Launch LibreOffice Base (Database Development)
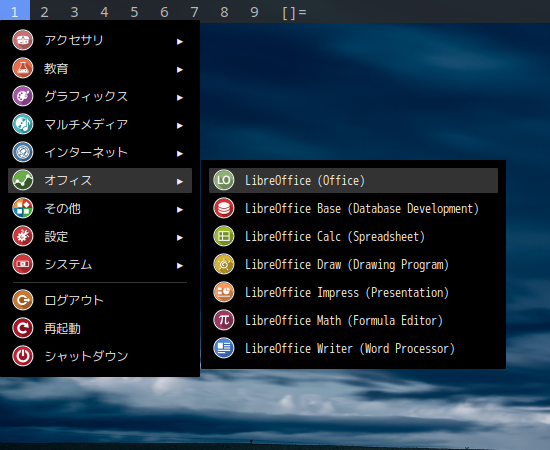The width and height of the screenshot is (550, 450). coord(353,208)
